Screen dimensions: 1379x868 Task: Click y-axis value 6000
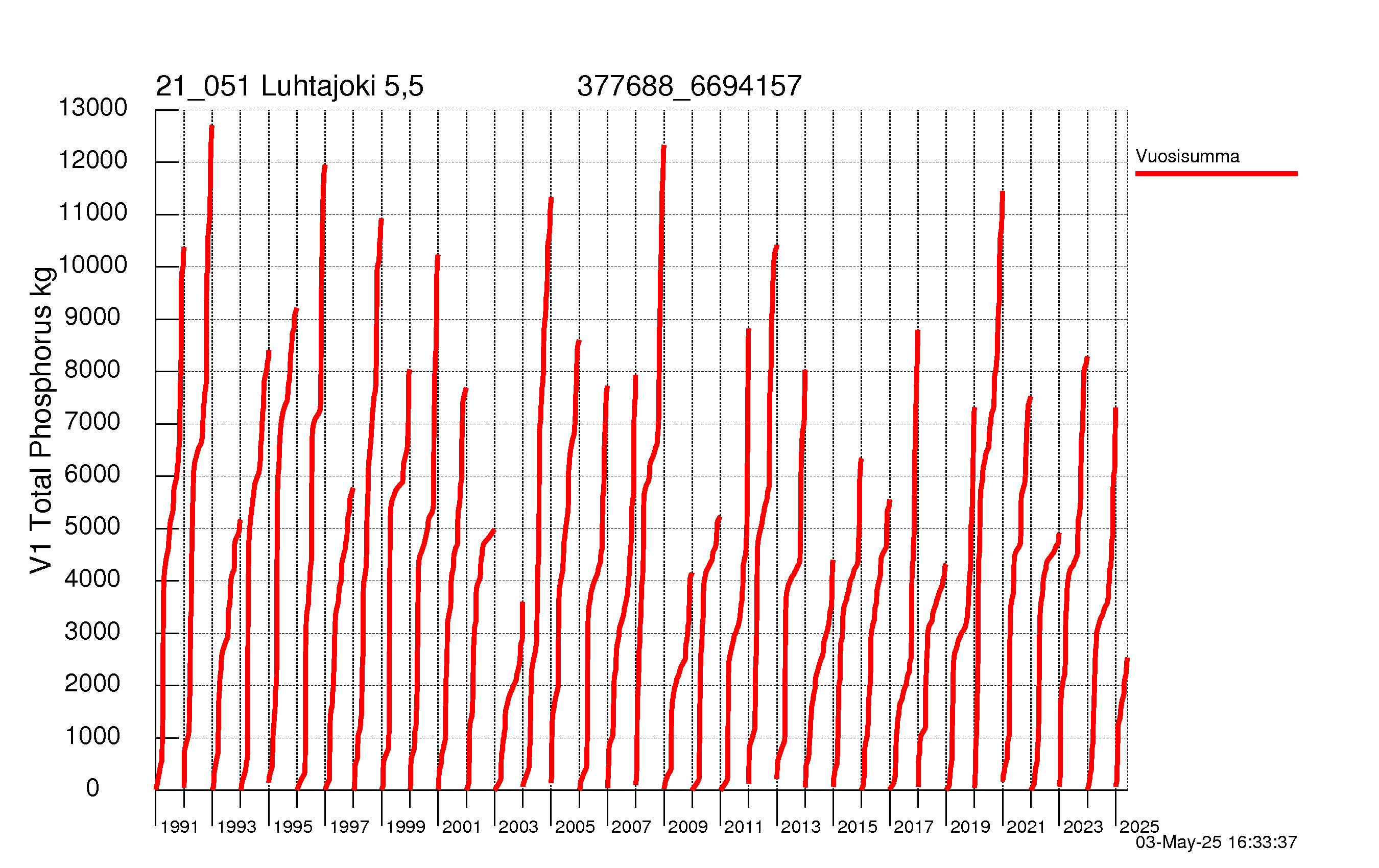[x=93, y=474]
